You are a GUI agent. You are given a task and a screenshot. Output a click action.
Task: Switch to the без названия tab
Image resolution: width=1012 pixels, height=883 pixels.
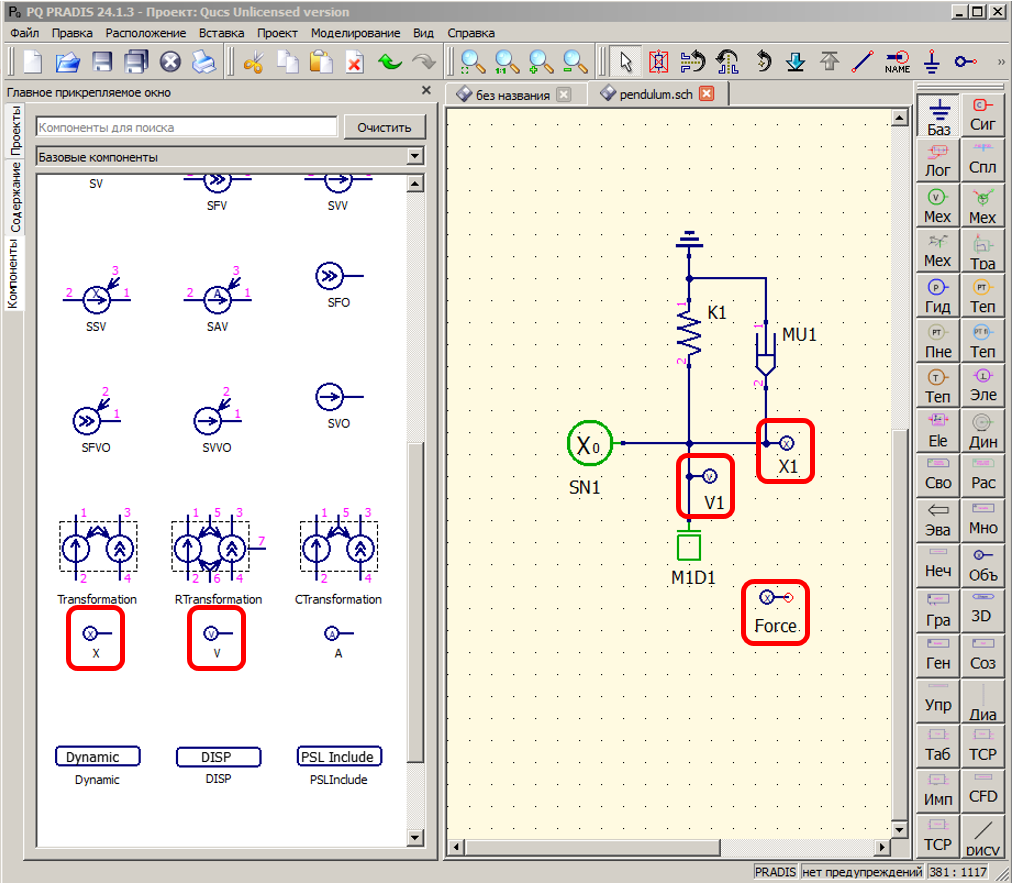point(512,95)
